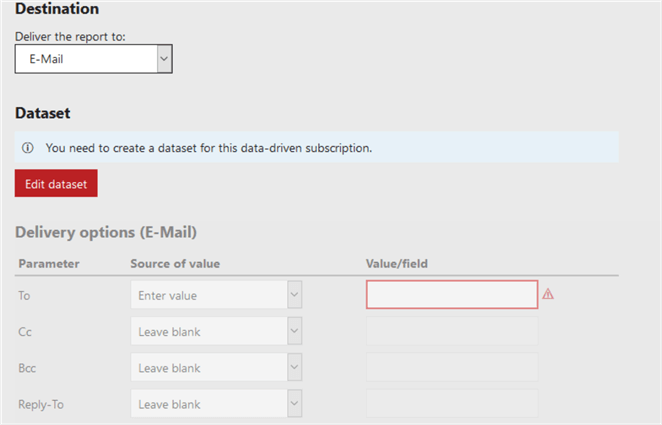Click the Destination section heading
This screenshot has width=662, height=425.
[57, 9]
